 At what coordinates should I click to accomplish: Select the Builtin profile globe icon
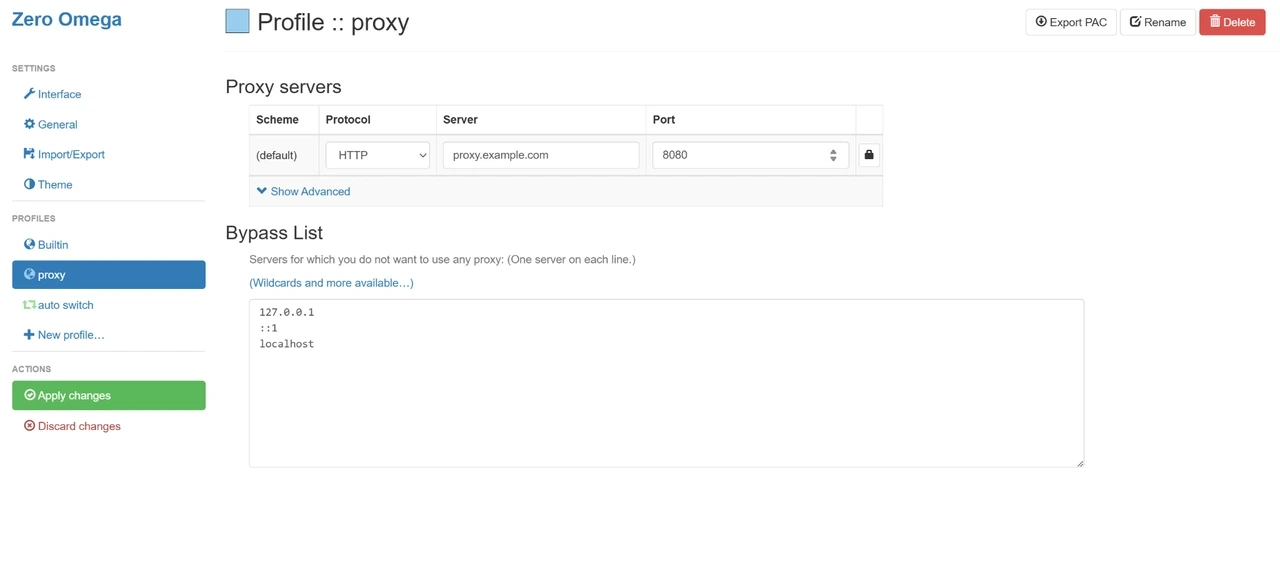[x=30, y=244]
